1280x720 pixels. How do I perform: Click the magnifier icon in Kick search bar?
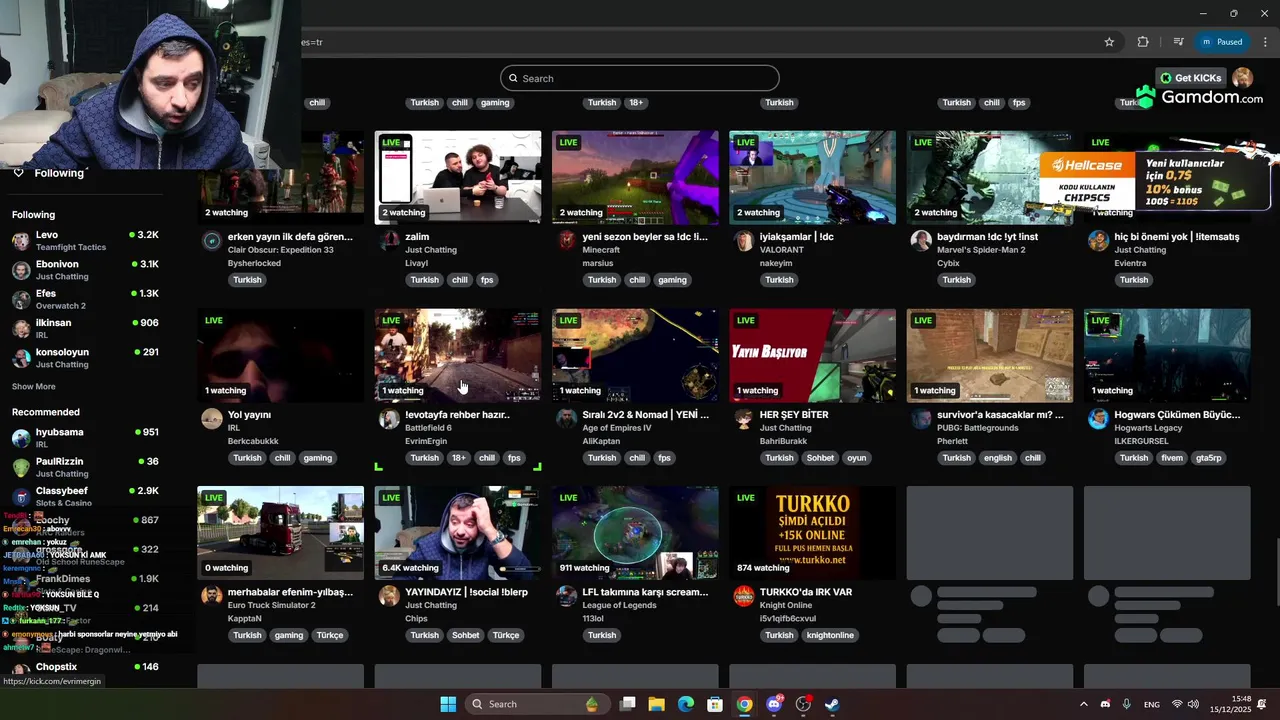coord(514,78)
